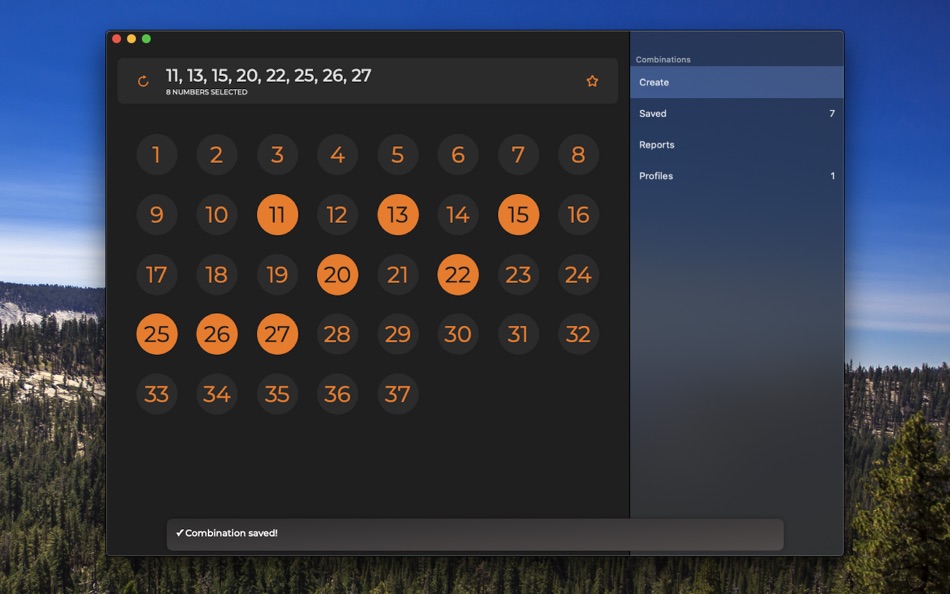The image size is (950, 594).
Task: Deselect highlighted number 20
Action: [x=337, y=275]
